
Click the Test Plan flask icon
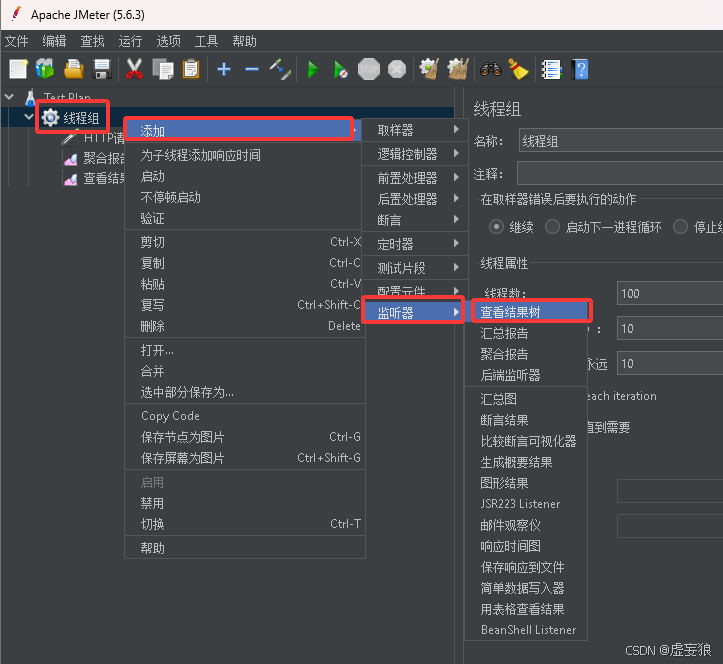pos(30,97)
